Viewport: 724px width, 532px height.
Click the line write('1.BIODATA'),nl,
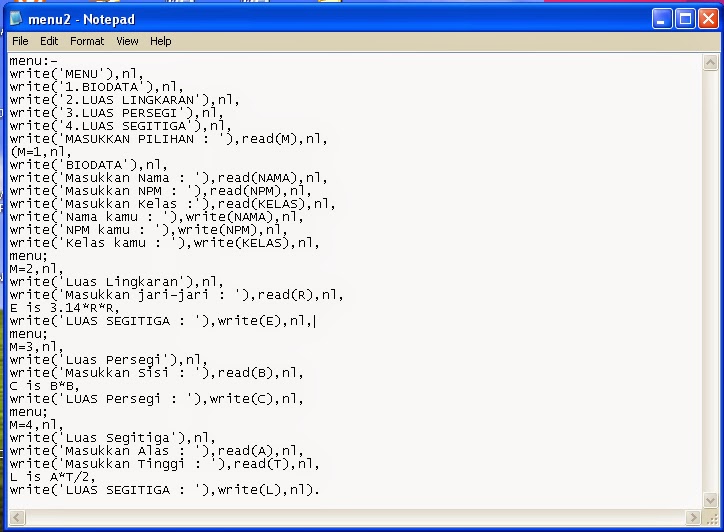[x=96, y=87]
